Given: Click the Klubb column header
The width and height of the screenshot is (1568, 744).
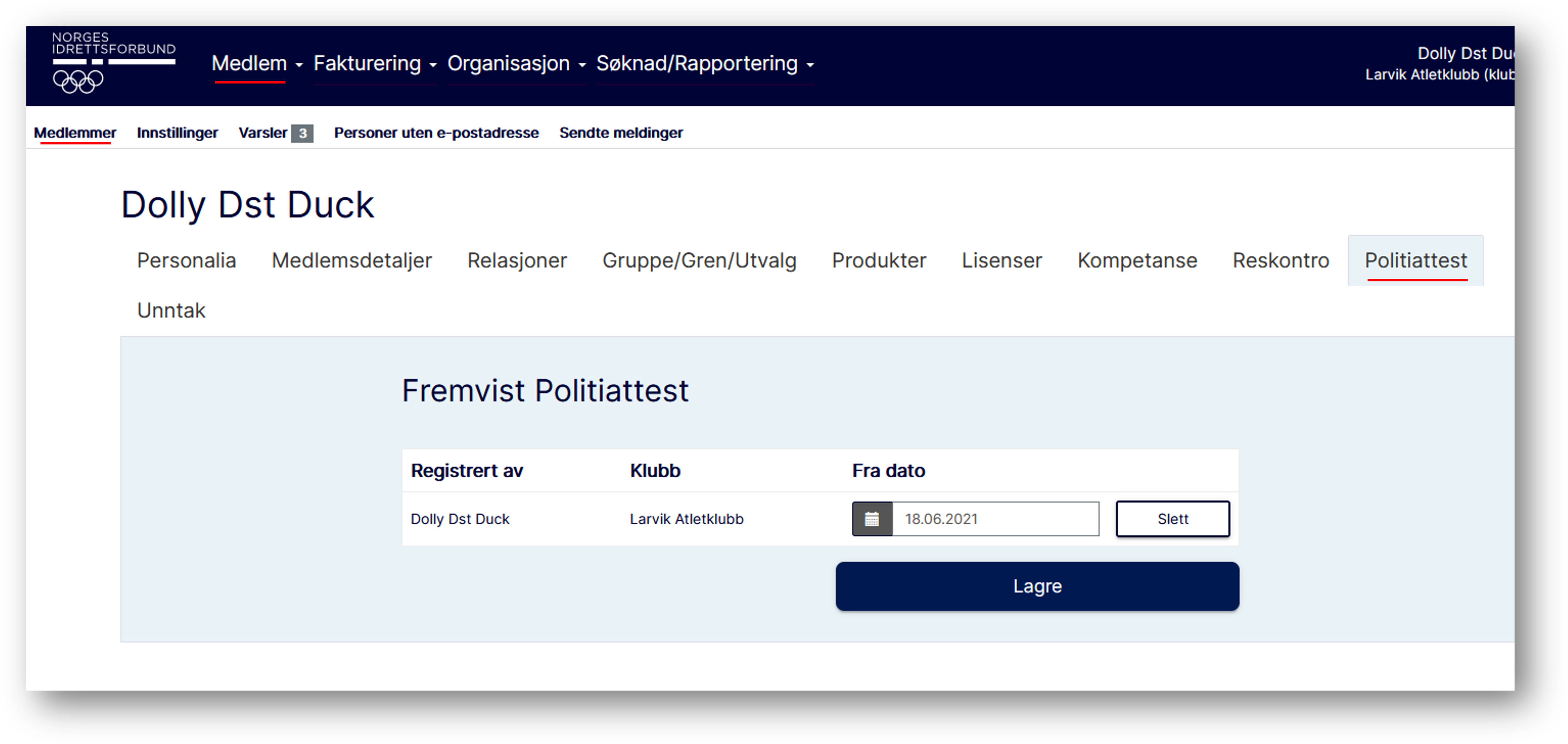Looking at the screenshot, I should 655,470.
